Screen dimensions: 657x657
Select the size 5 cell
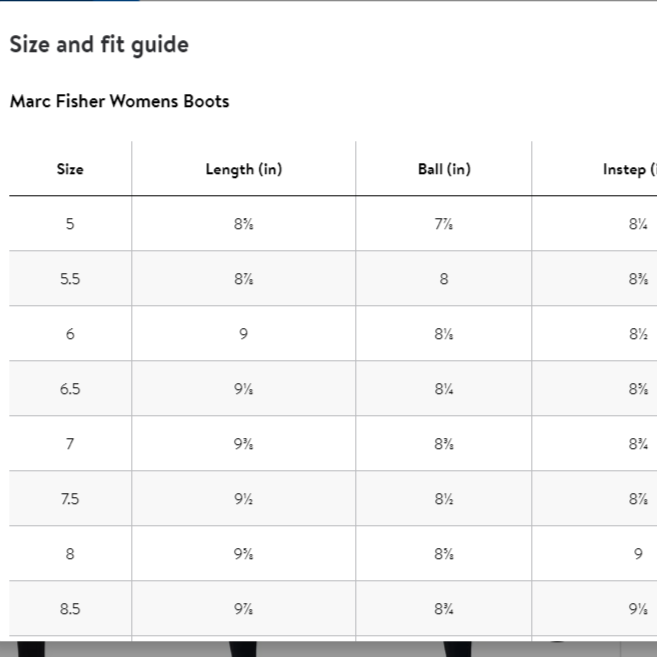tap(70, 224)
